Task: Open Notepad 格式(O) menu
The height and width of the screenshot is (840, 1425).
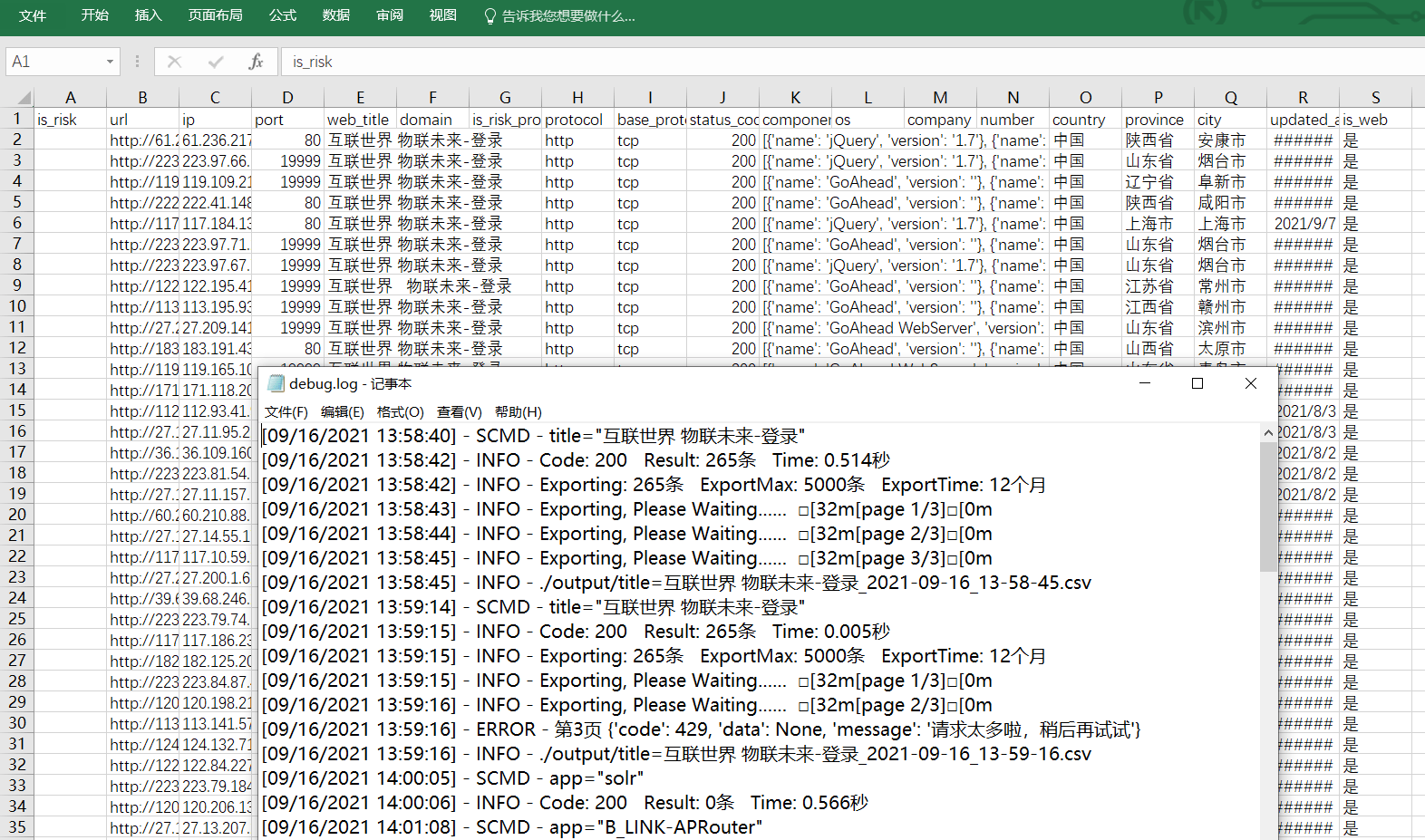Action: 401,412
